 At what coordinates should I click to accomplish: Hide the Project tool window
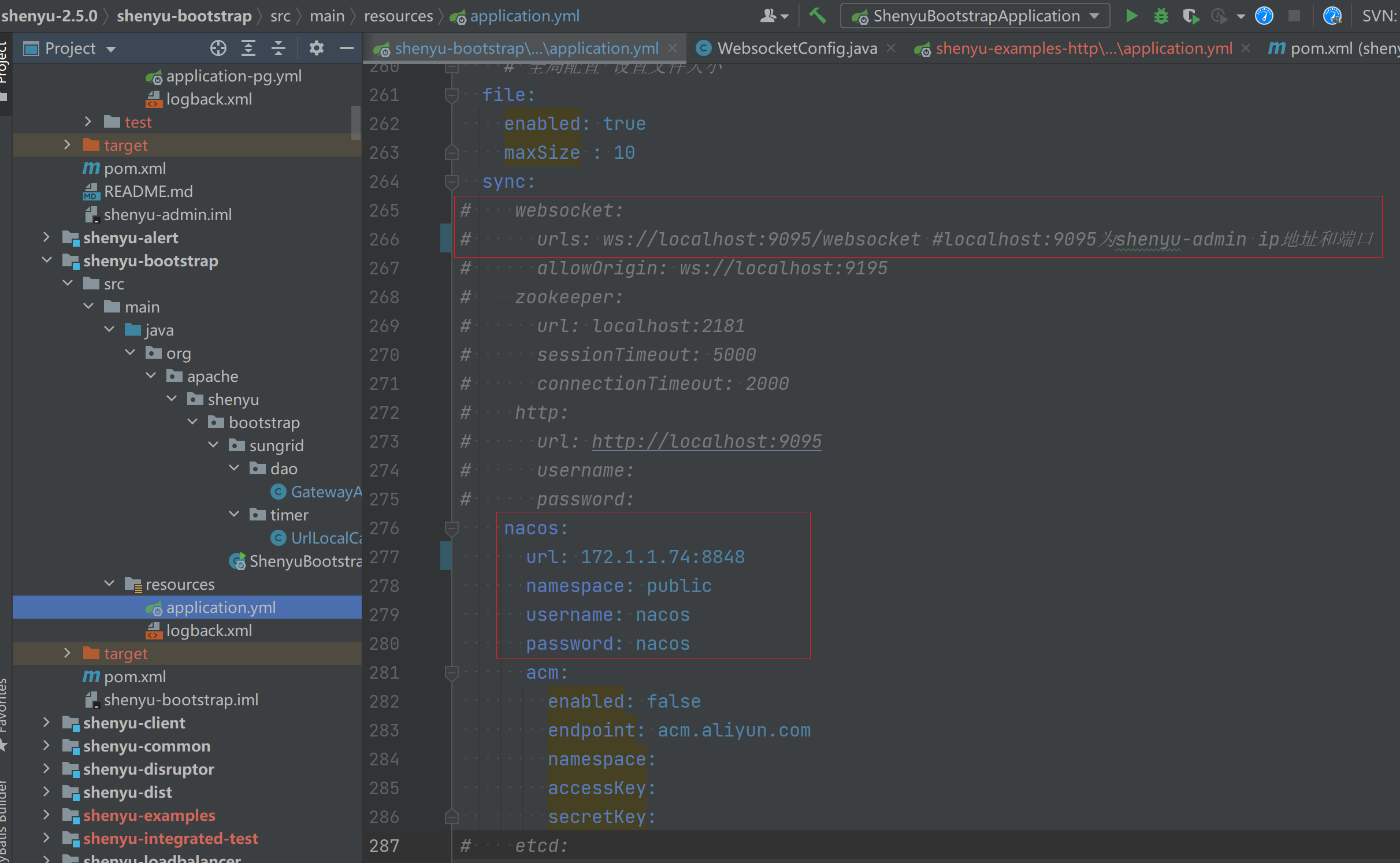[347, 48]
